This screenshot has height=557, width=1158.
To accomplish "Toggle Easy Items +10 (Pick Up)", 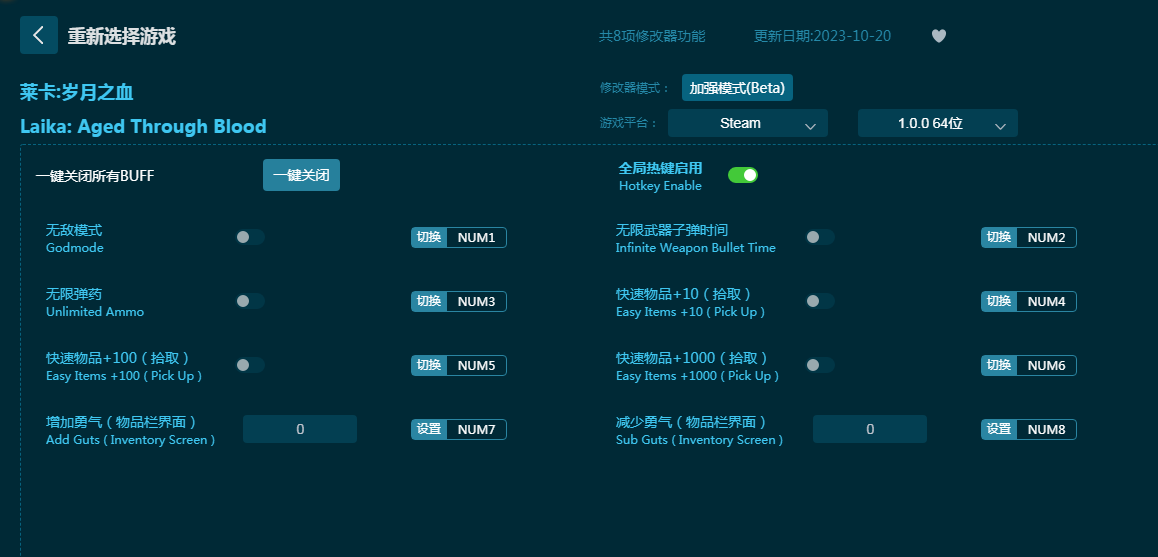I will click(820, 301).
